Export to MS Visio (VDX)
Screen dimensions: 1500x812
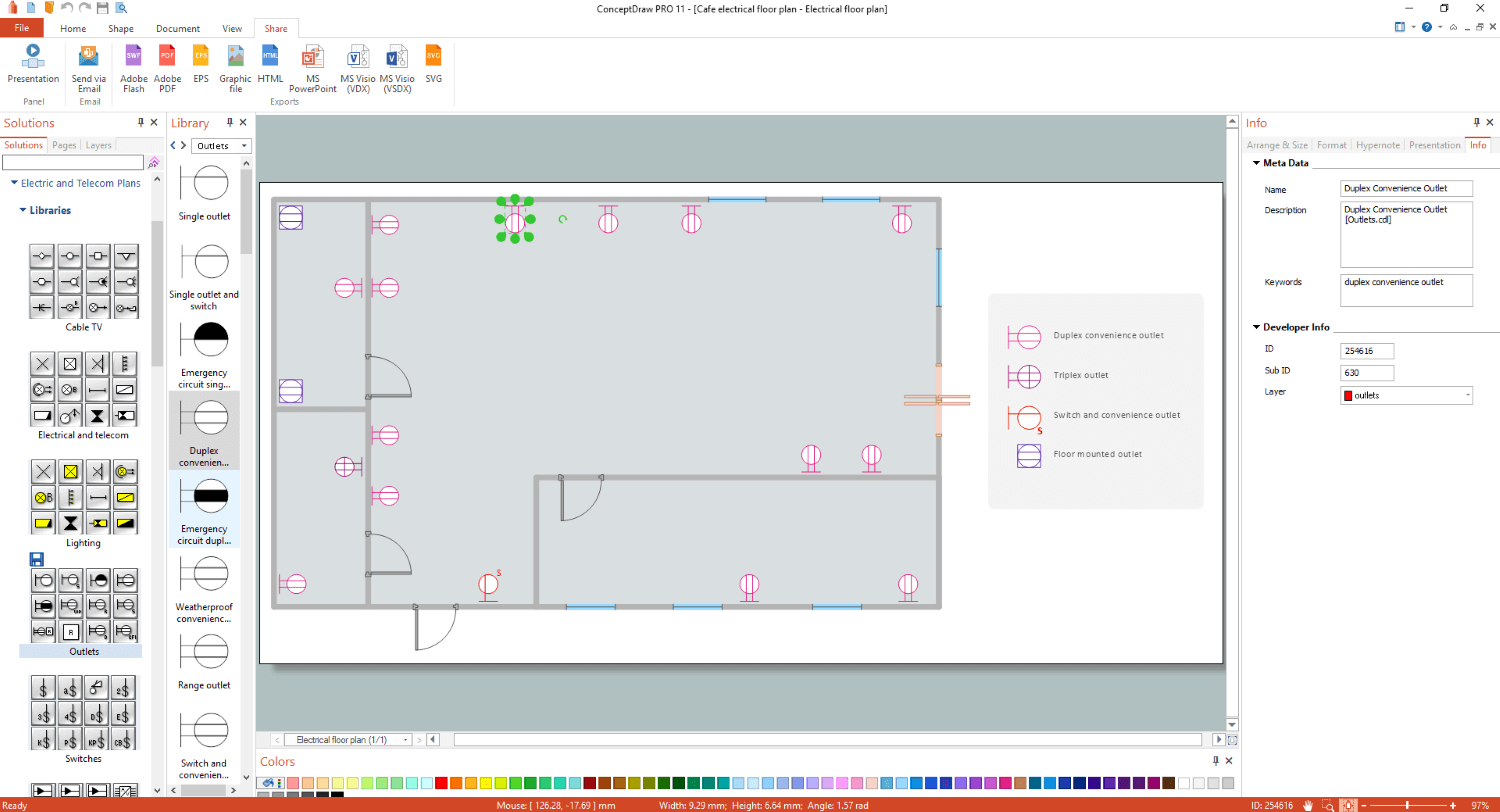tap(357, 67)
